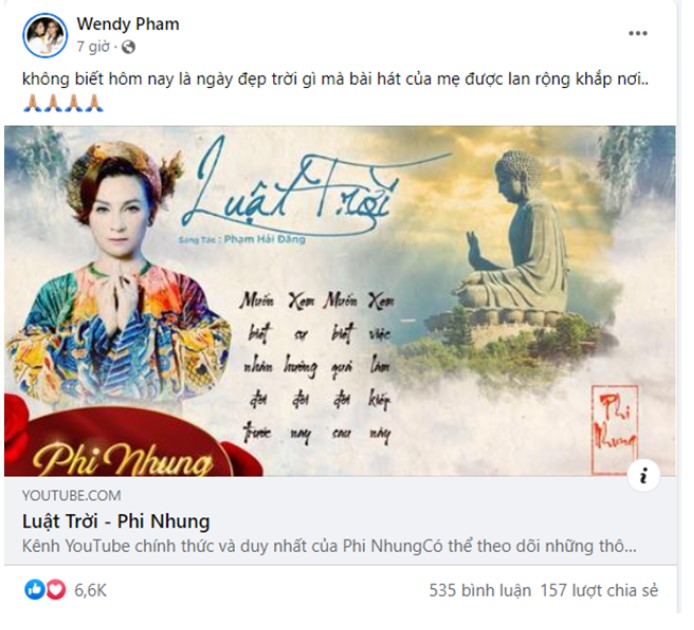Viewport: 694px width, 630px height.
Task: Click the post caption text about bài hát của mẹ
Action: 335,79
